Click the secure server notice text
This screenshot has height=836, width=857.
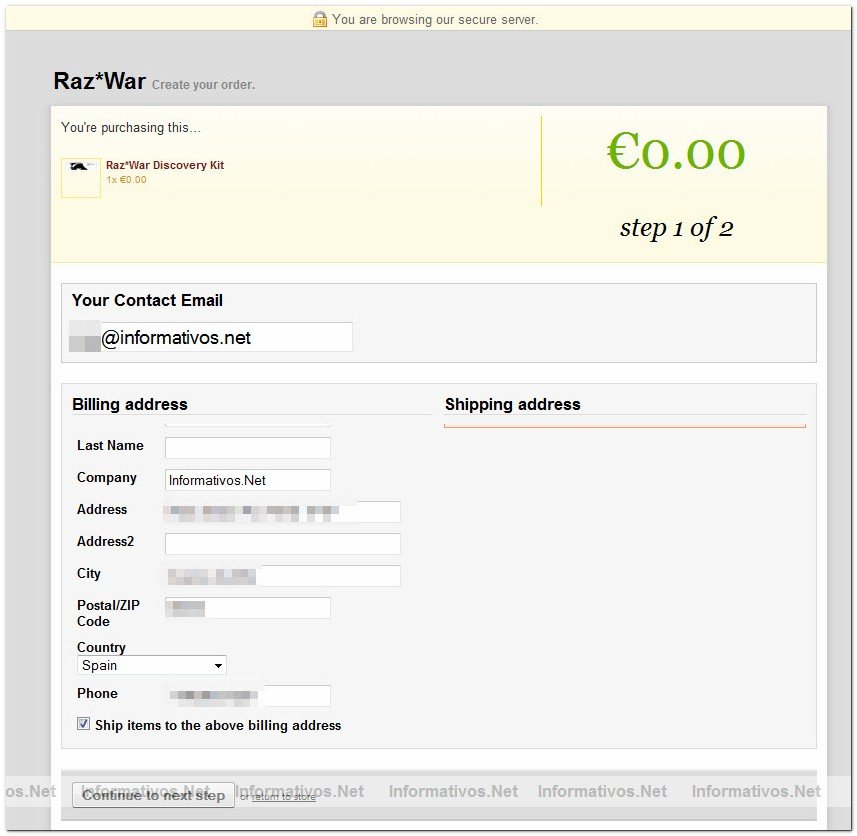coord(434,19)
